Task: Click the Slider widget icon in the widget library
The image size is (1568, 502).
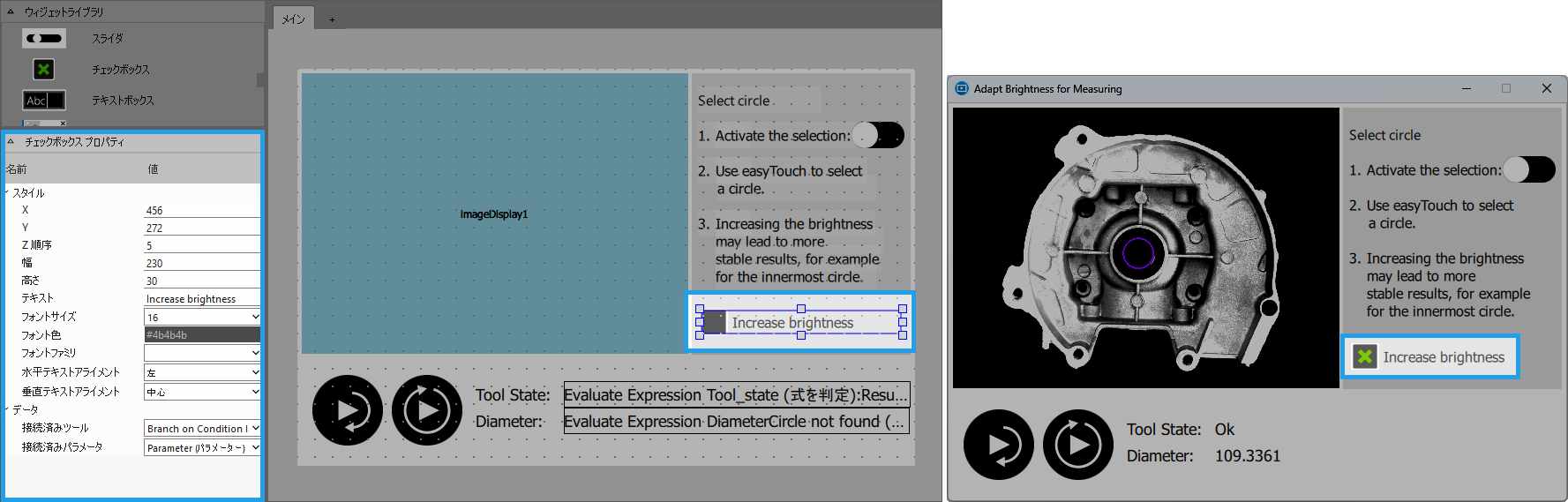Action: pyautogui.click(x=44, y=39)
